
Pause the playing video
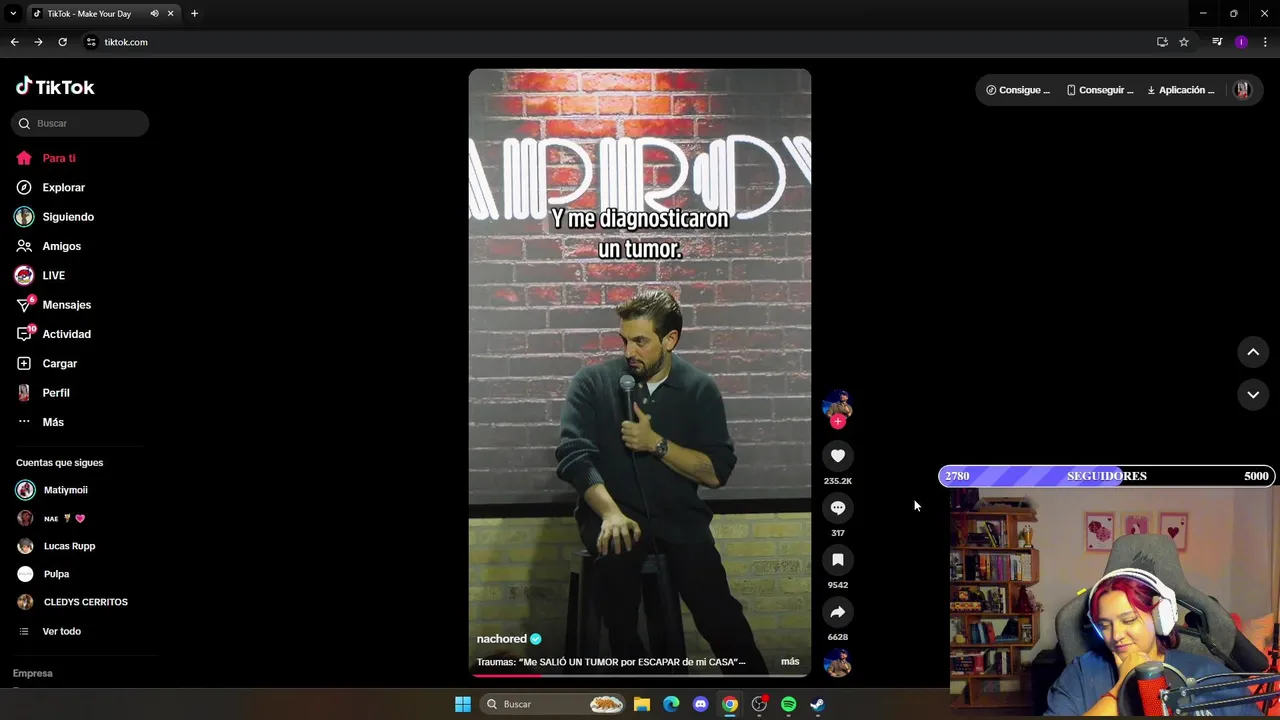tap(640, 372)
